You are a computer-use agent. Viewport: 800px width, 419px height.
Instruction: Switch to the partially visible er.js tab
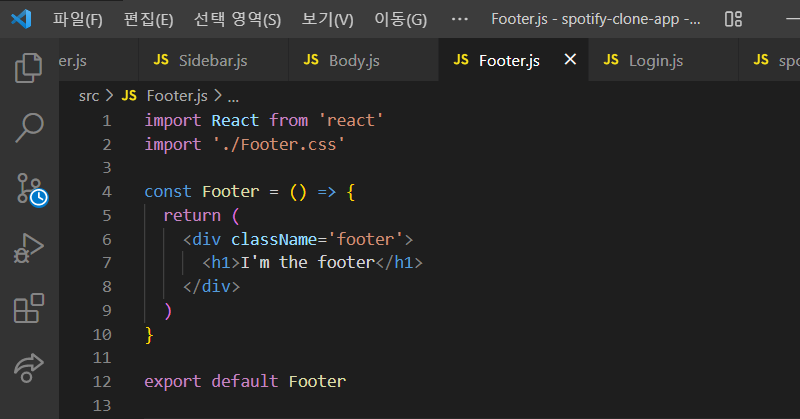pos(98,60)
